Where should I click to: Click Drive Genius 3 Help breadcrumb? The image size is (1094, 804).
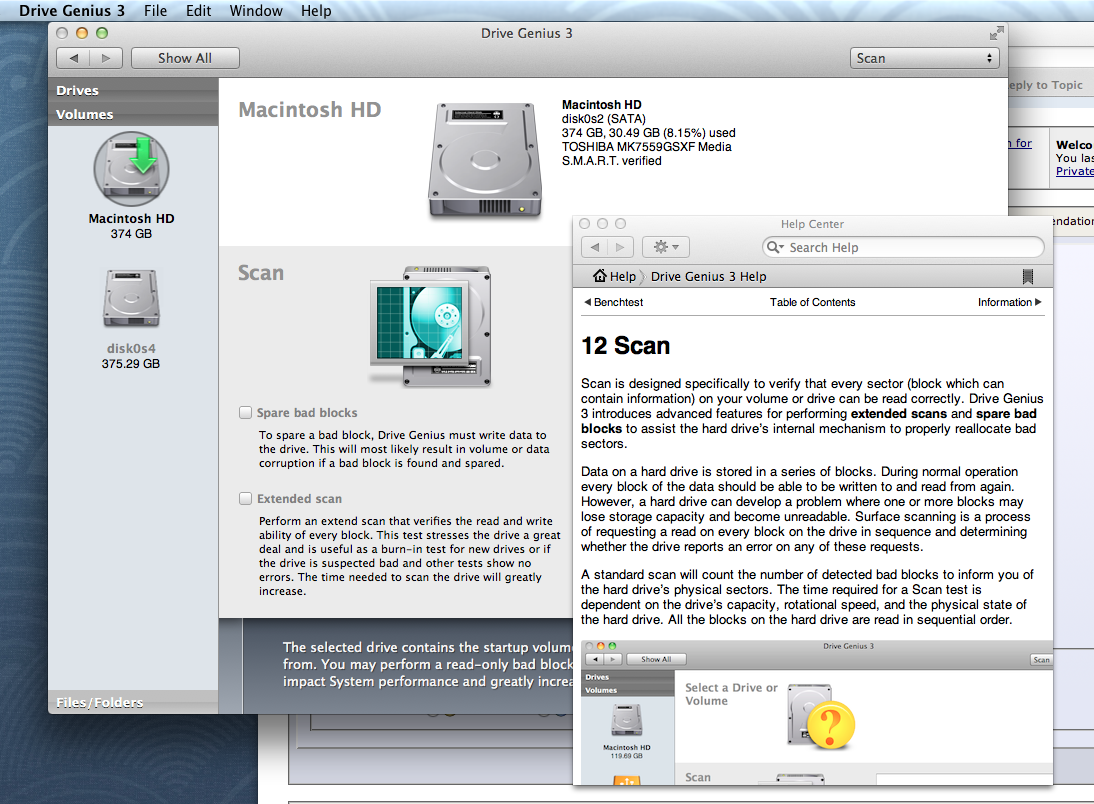(x=708, y=276)
